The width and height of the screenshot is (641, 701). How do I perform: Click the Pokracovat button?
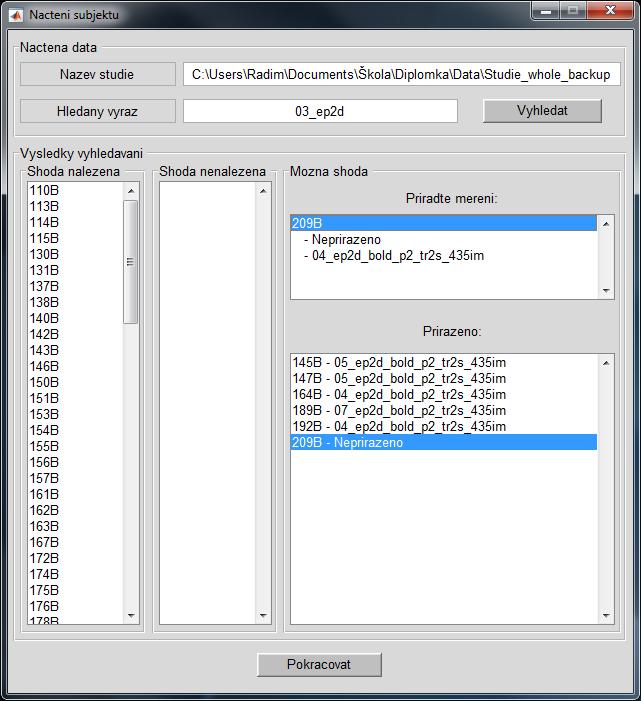319,664
